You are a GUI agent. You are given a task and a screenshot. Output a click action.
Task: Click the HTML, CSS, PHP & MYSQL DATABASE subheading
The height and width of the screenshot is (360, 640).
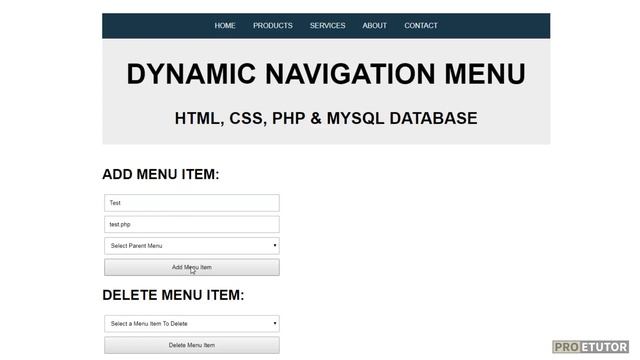tap(326, 118)
